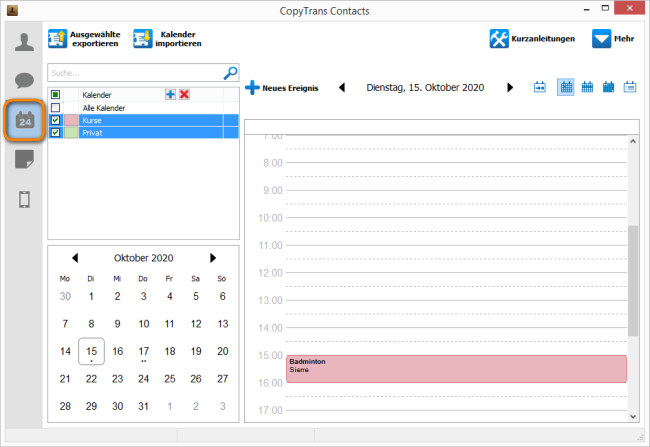Uncheck the Kurse calendar checkbox
Screen dimensions: 650x447
pos(55,120)
